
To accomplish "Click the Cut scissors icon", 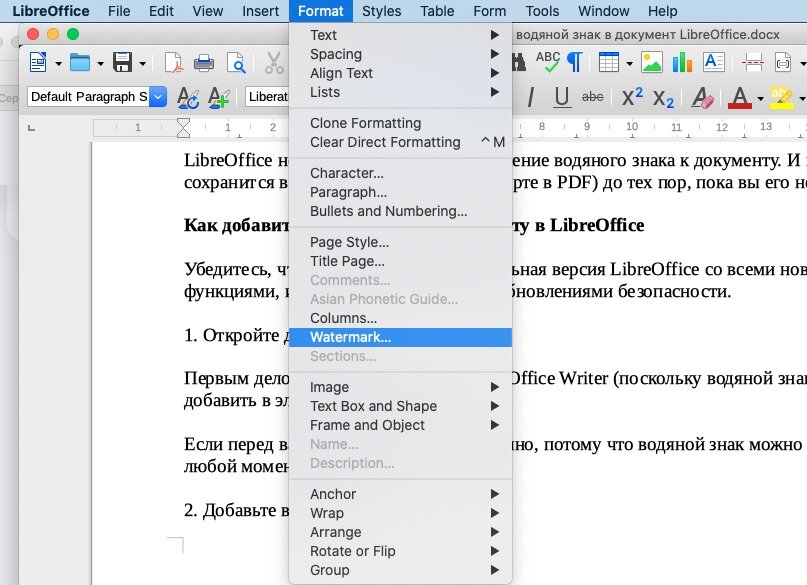I will 274,63.
